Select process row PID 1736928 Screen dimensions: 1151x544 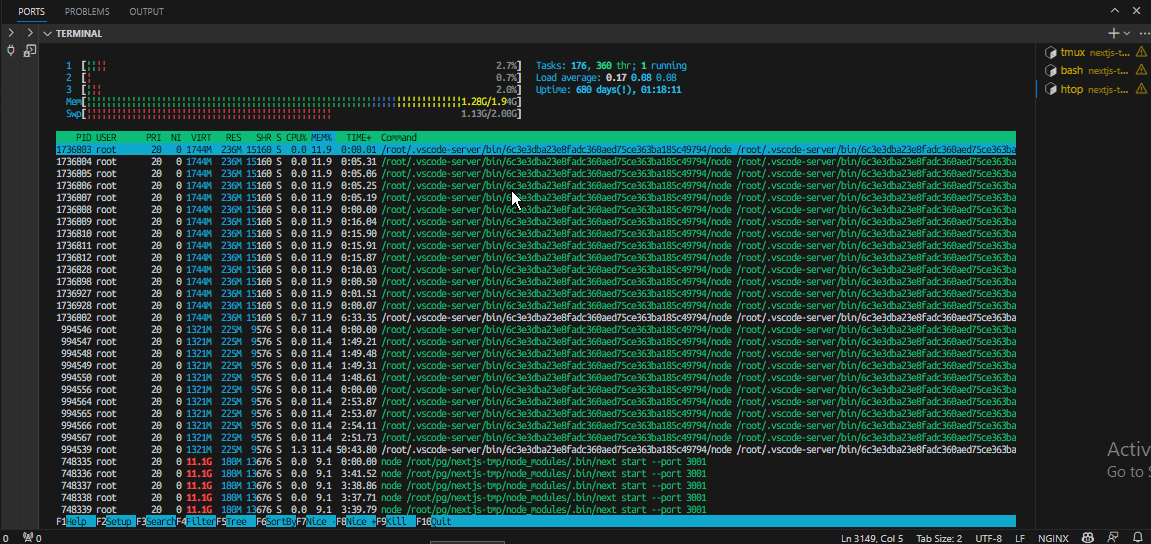(x=536, y=305)
